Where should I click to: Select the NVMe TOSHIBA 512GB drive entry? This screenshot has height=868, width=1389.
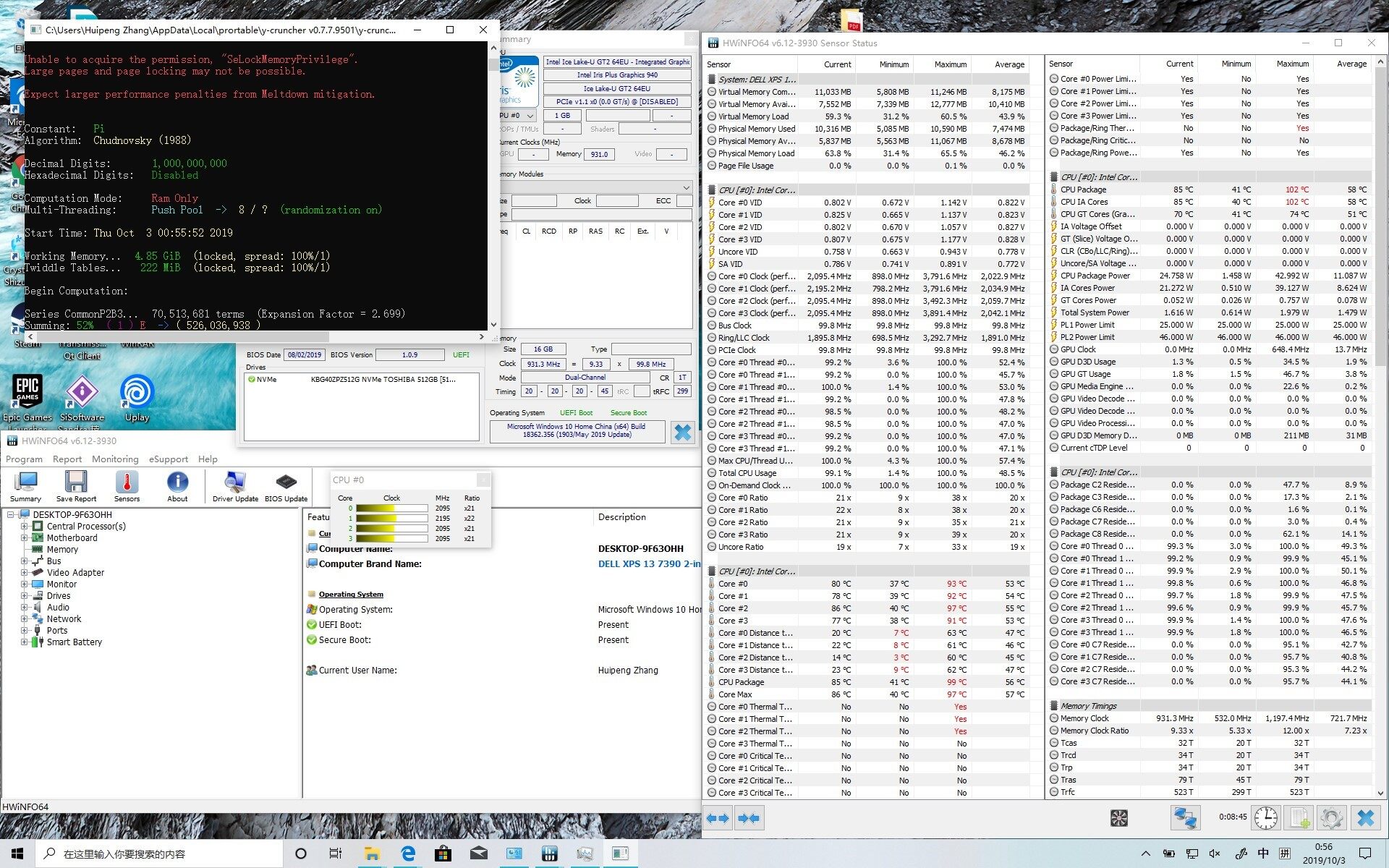tap(362, 380)
